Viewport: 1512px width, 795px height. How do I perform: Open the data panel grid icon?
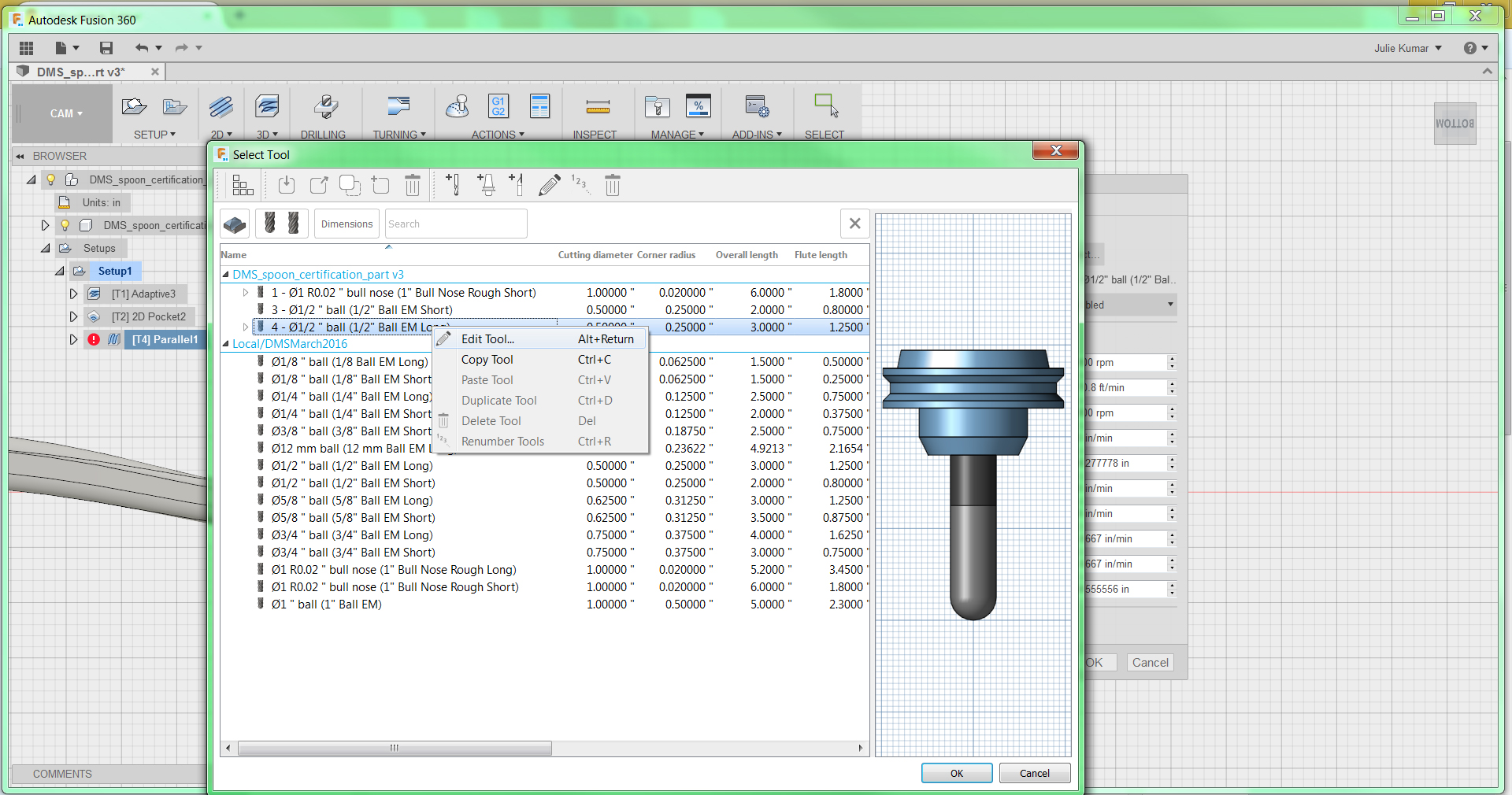coord(26,48)
